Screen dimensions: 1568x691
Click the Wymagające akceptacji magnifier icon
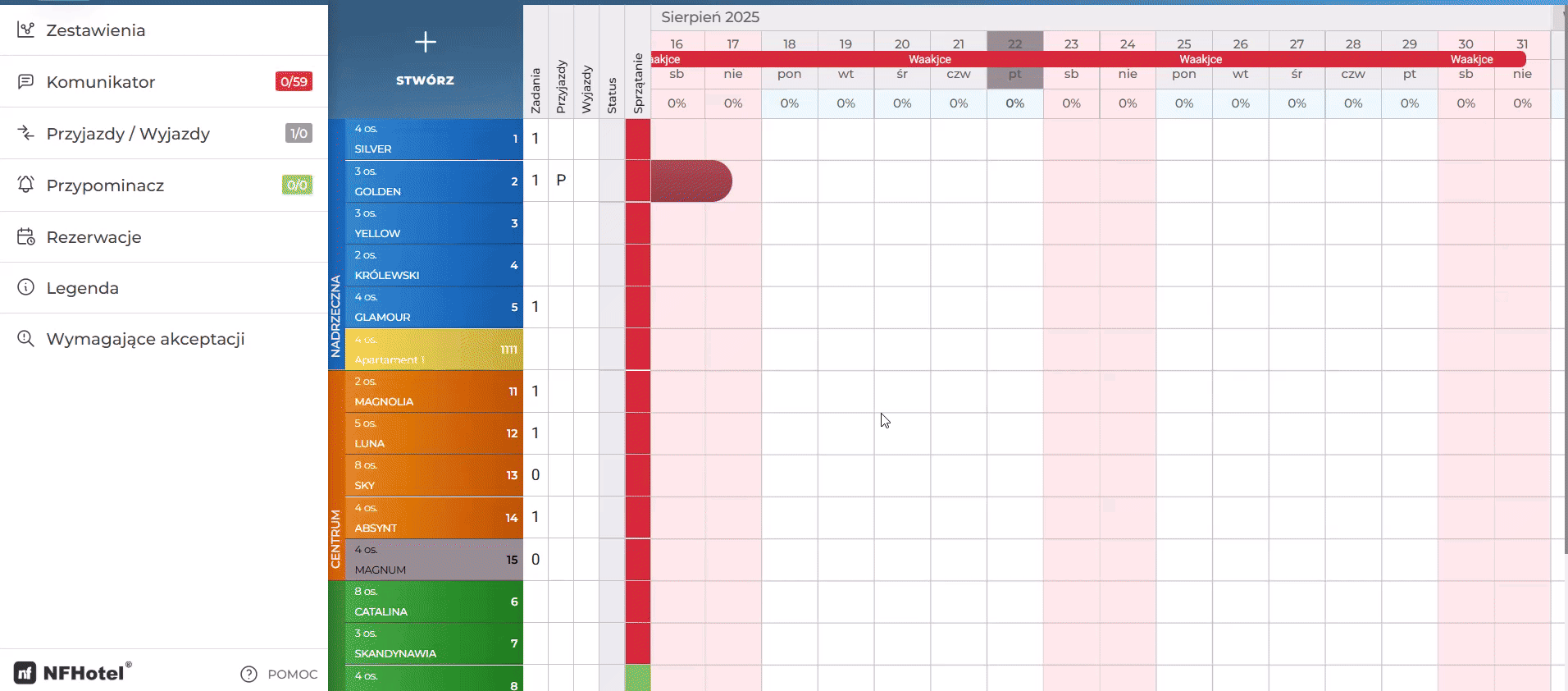click(26, 338)
